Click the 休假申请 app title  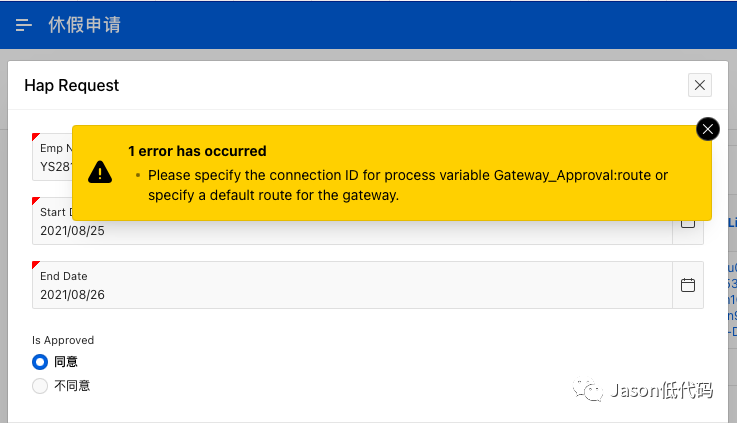85,25
